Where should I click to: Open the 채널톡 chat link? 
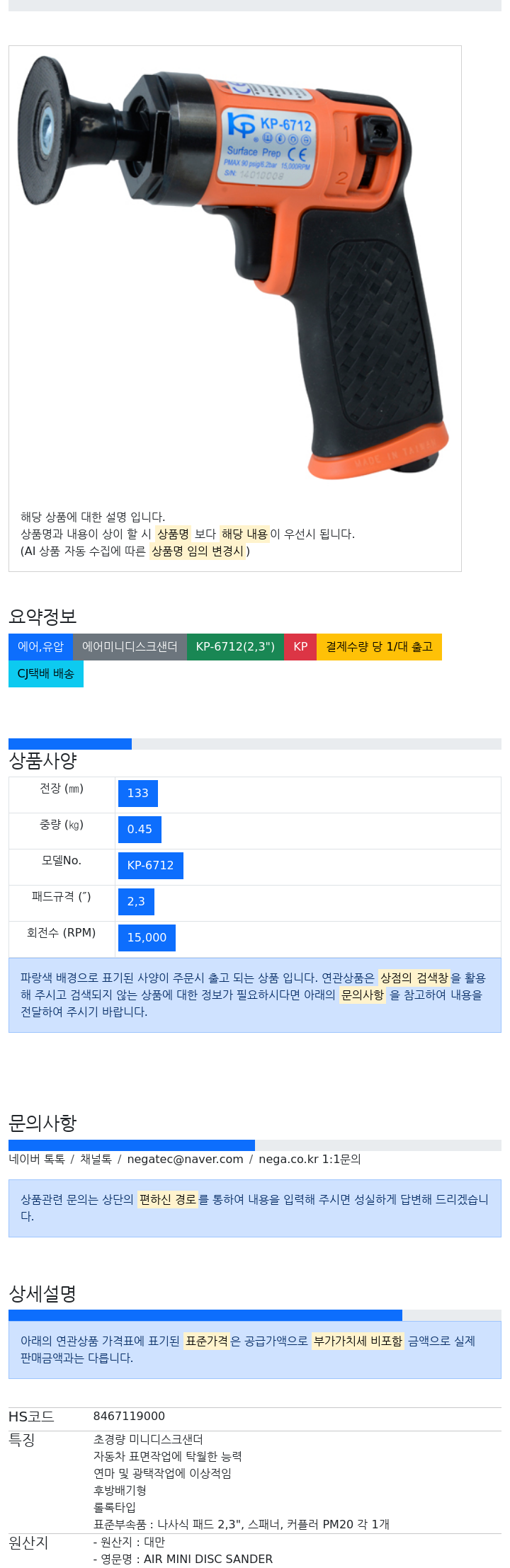(96, 1160)
